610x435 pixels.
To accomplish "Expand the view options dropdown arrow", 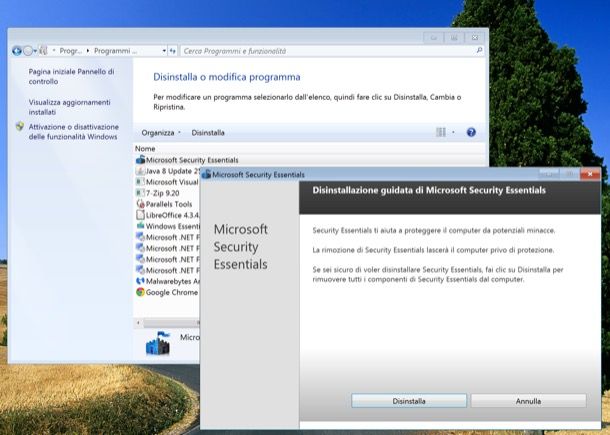I will (453, 132).
